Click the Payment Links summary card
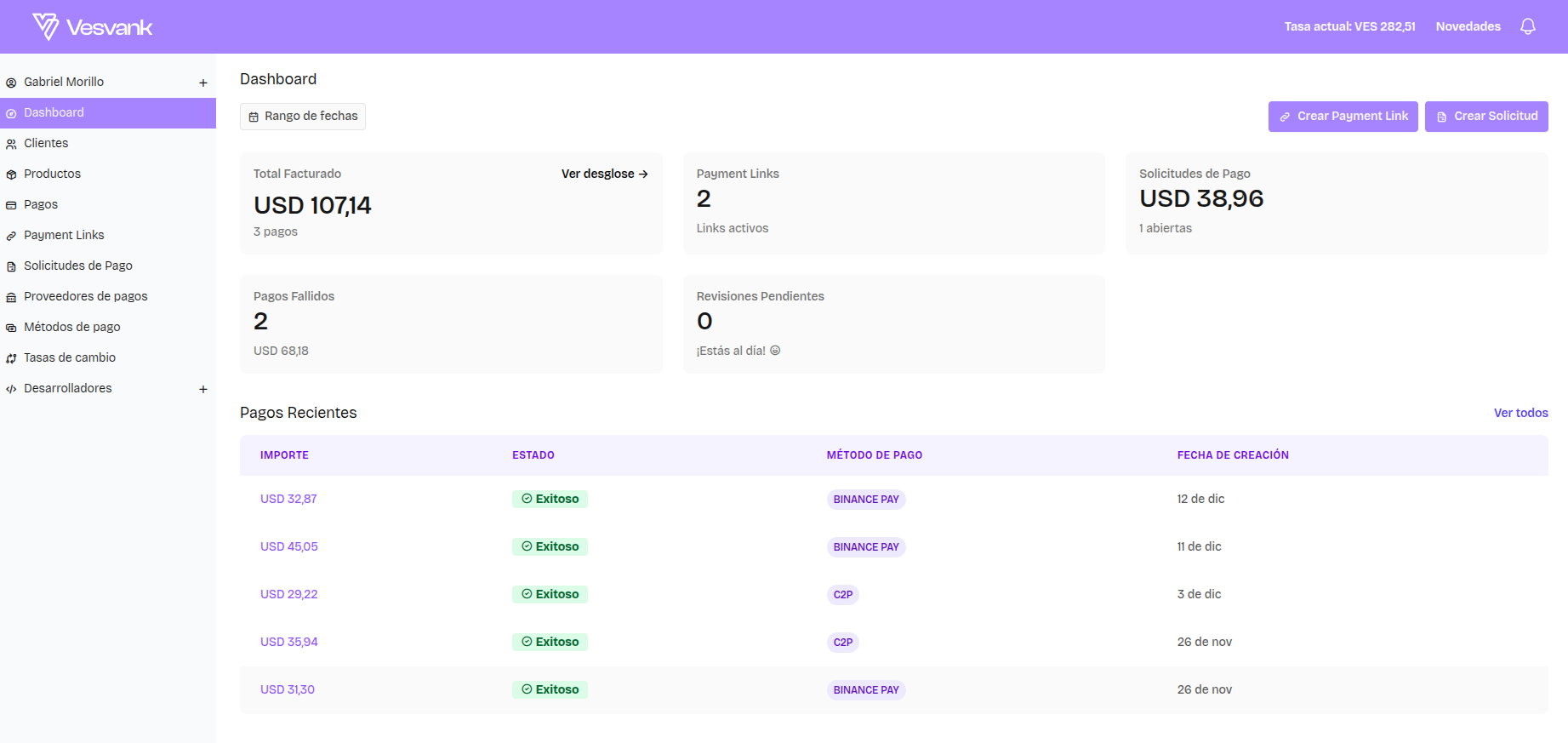The height and width of the screenshot is (743, 1568). tap(894, 203)
